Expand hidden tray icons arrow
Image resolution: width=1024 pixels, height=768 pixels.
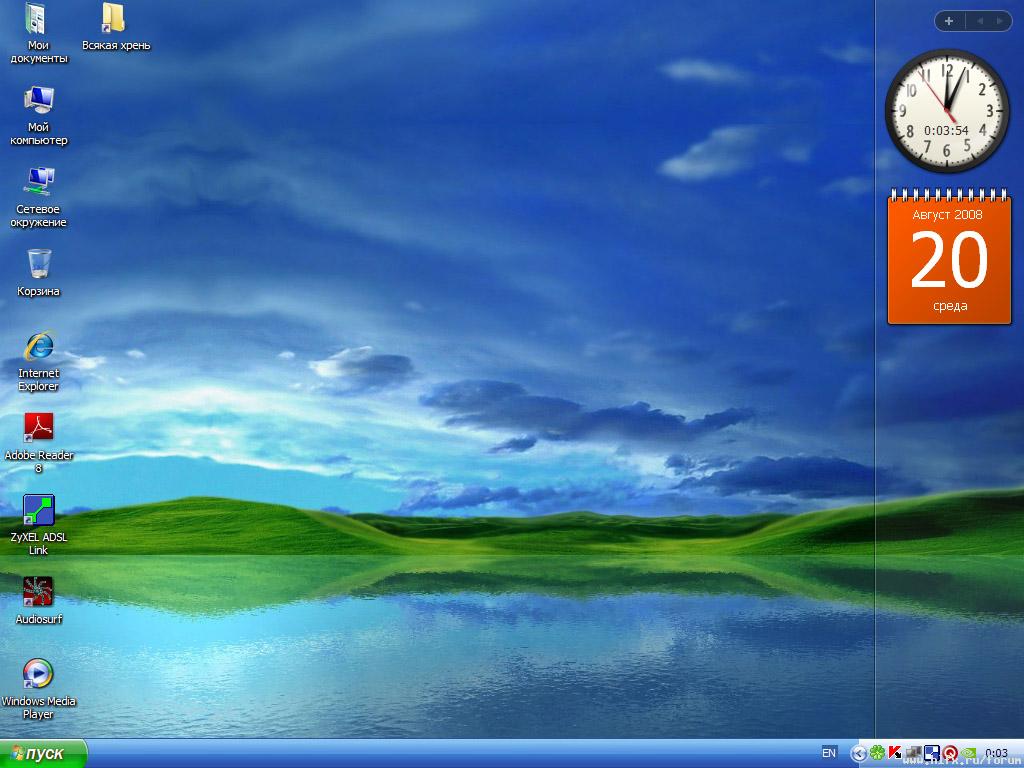pyautogui.click(x=859, y=754)
